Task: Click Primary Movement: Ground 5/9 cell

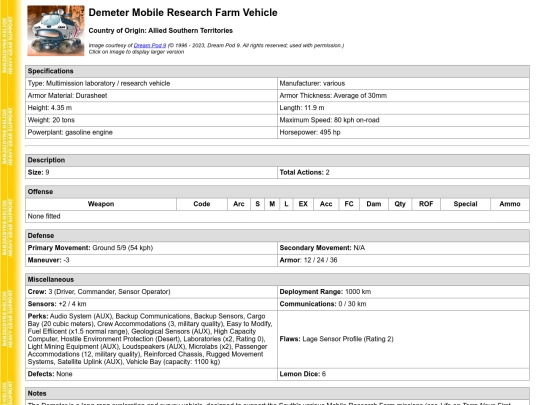Action: click(151, 248)
